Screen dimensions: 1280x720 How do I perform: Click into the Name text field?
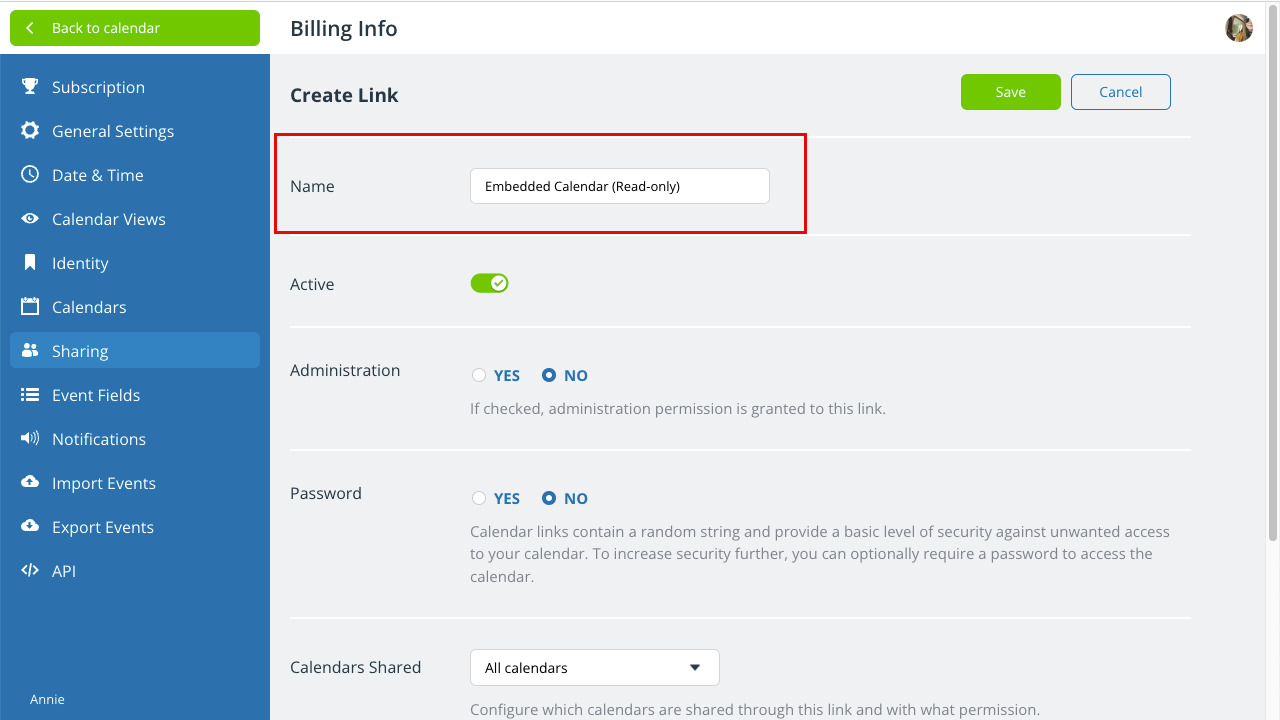pos(620,186)
